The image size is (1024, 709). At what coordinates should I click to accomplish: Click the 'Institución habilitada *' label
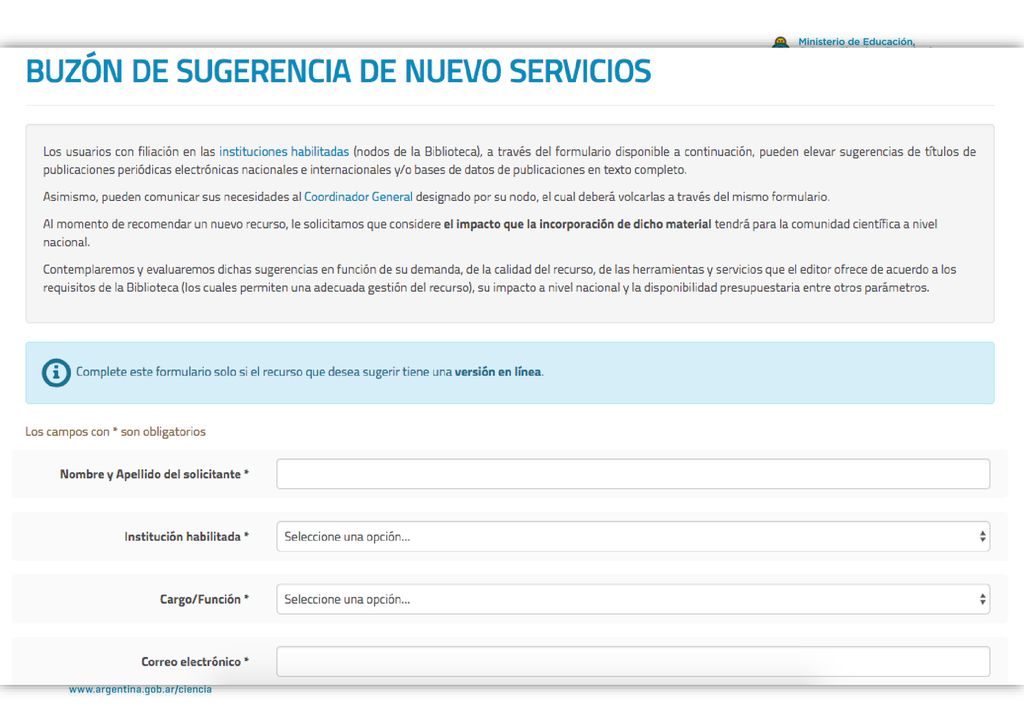pyautogui.click(x=187, y=537)
